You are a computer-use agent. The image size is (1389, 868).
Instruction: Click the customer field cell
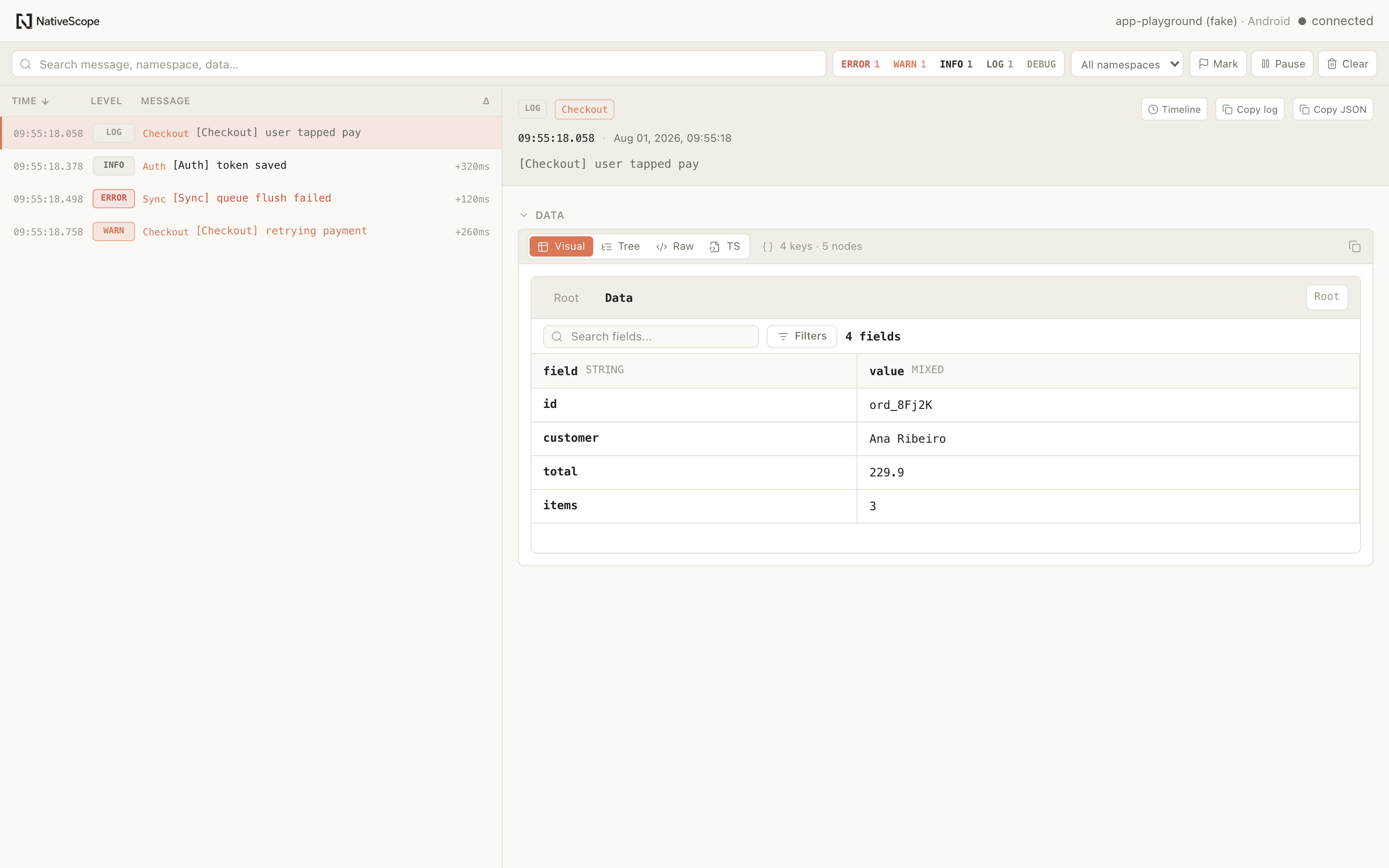click(x=694, y=439)
